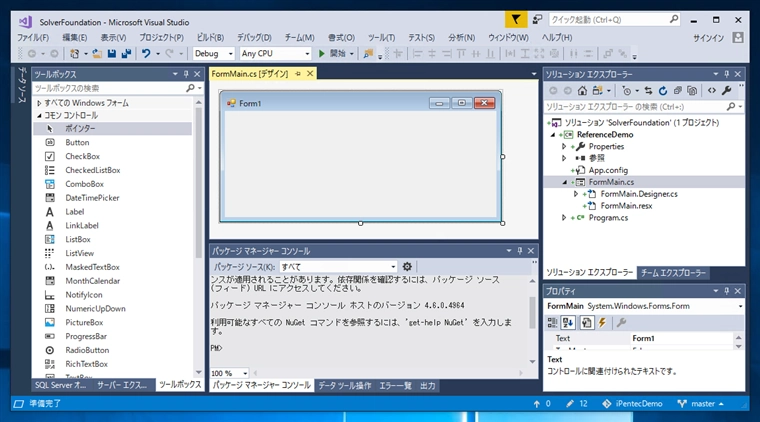Switch to the 出力 tab

tap(428, 386)
